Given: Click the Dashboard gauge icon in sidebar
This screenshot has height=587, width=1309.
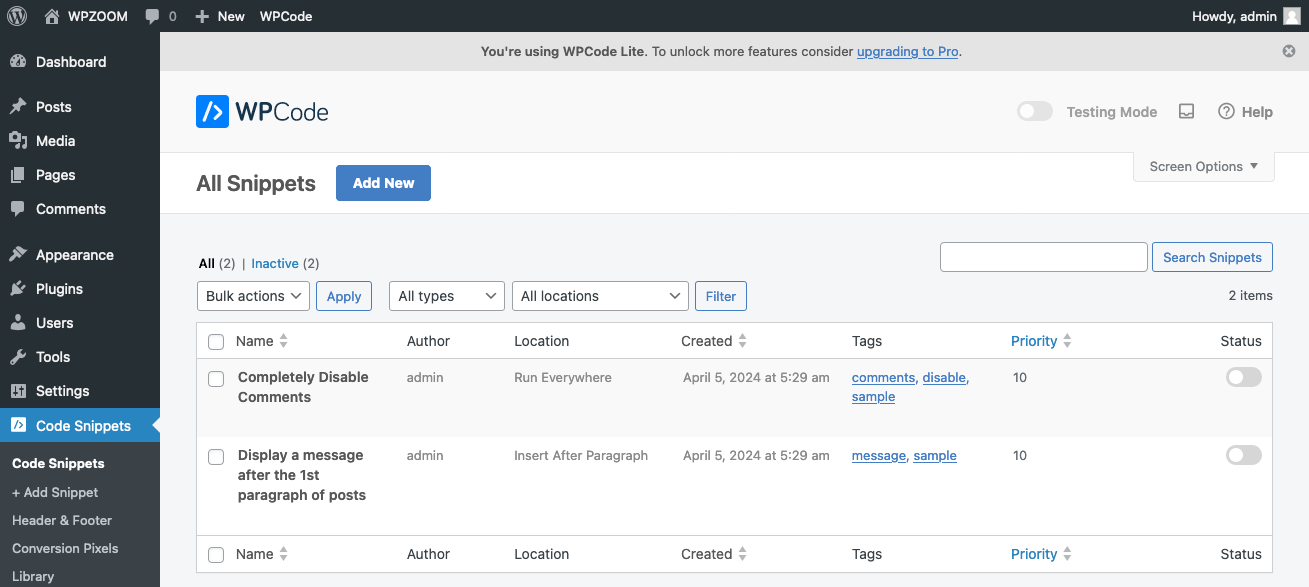Looking at the screenshot, I should [x=18, y=62].
